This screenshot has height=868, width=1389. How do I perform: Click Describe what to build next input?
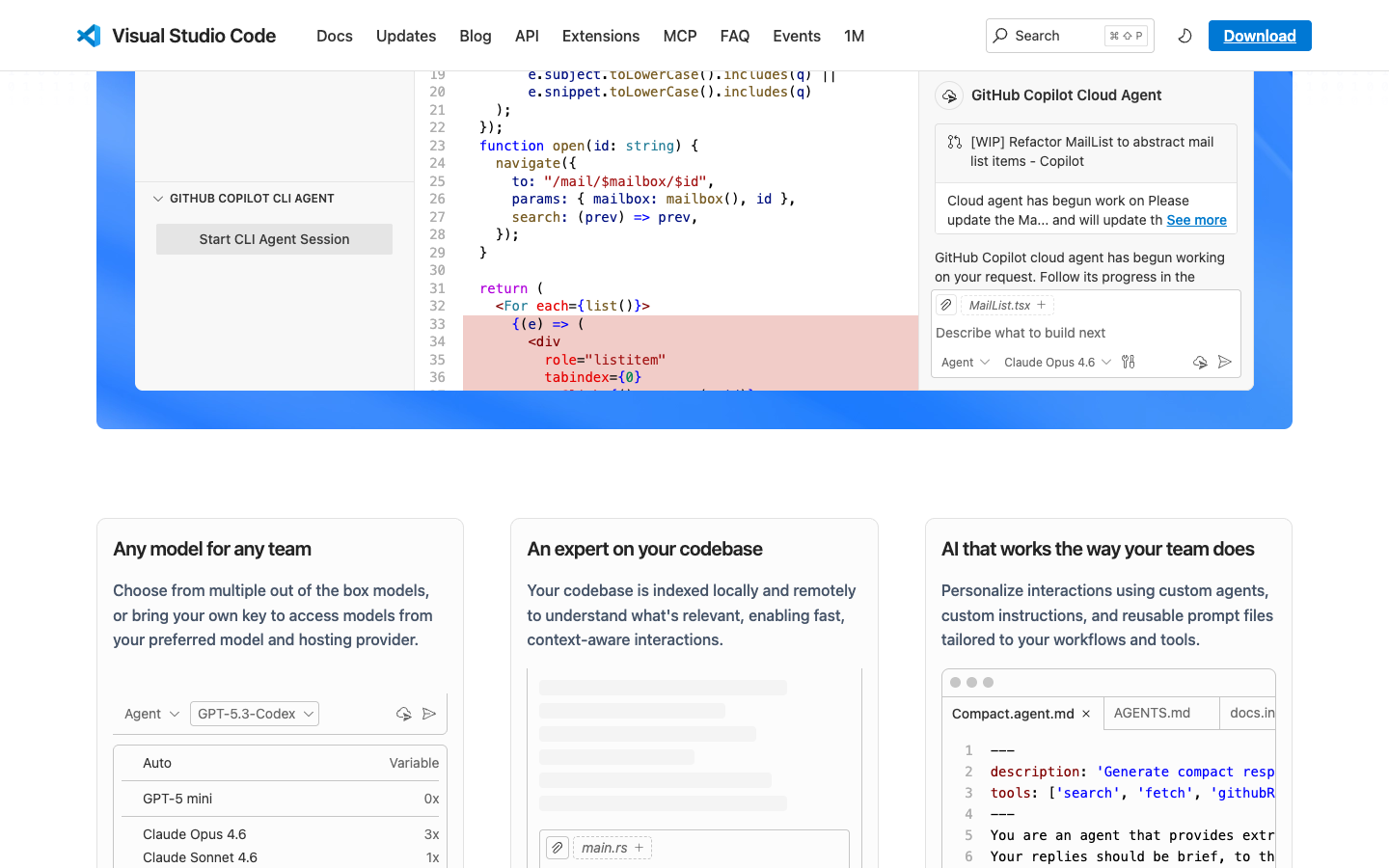(x=1085, y=333)
